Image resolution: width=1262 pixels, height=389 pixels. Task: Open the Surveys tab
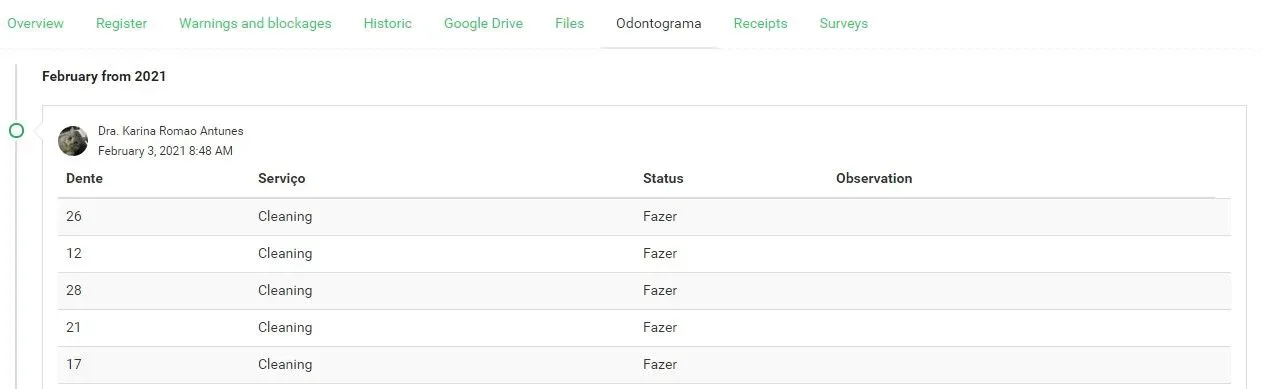tap(844, 23)
